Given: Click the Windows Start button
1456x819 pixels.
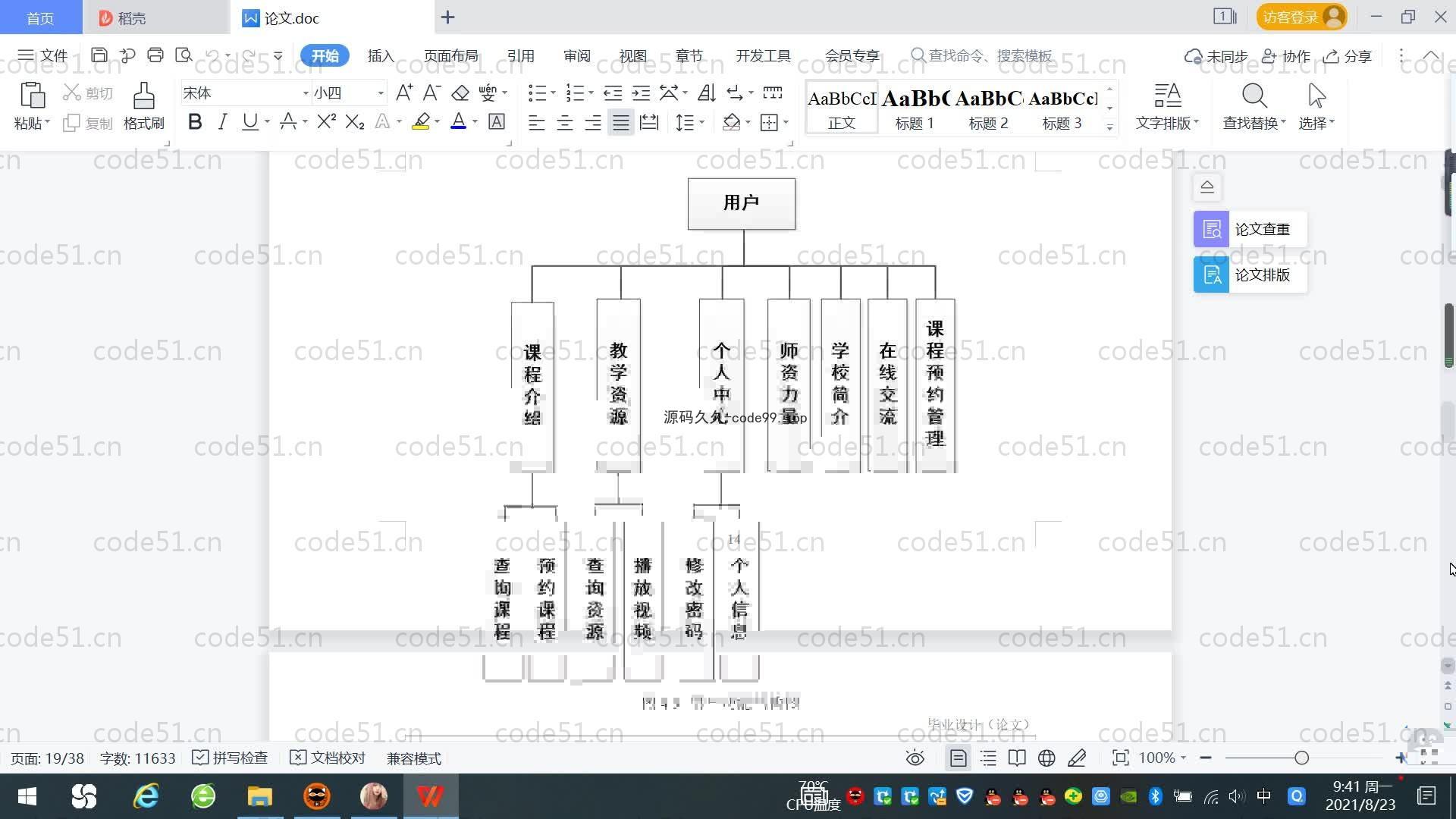Looking at the screenshot, I should tap(27, 796).
